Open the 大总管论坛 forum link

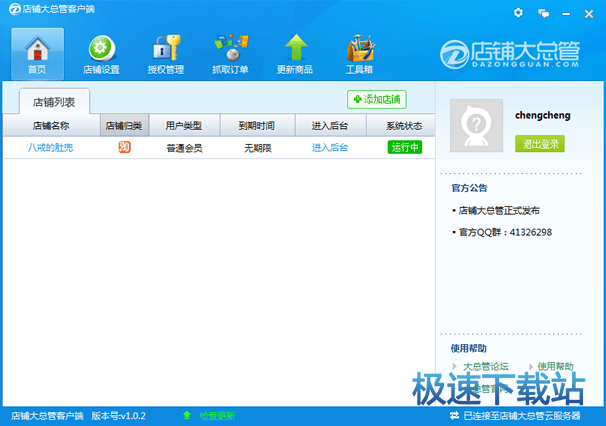pyautogui.click(x=486, y=366)
